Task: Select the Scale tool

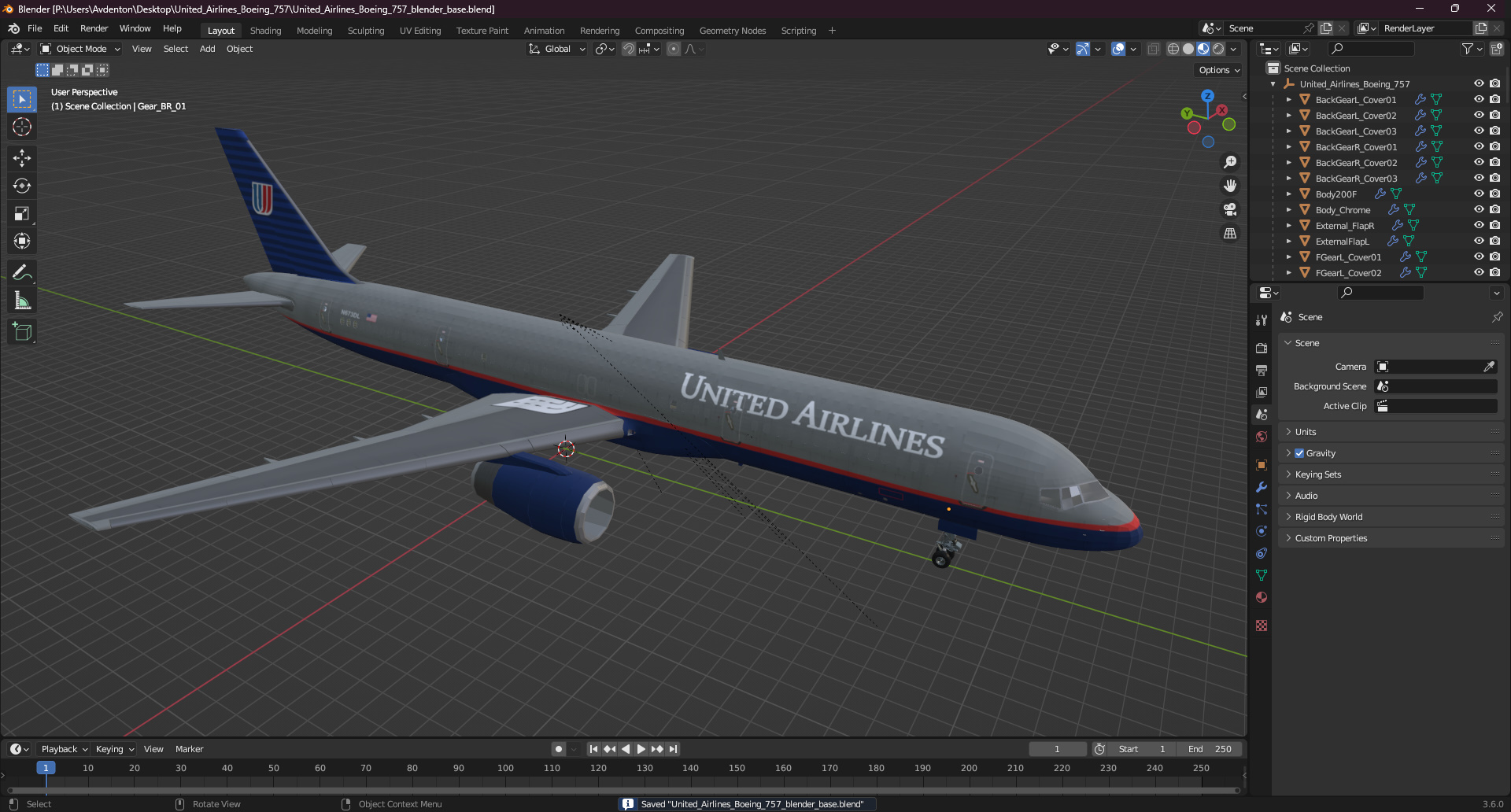Action: [22, 213]
